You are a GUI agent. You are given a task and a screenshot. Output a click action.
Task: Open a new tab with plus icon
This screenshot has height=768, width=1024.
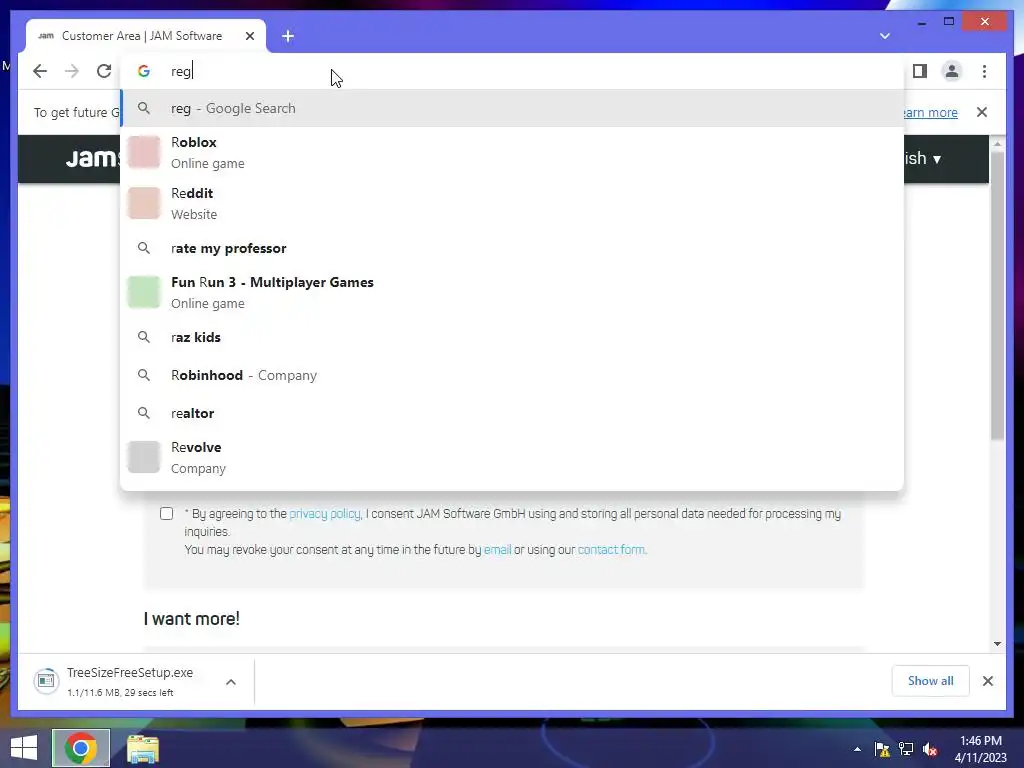click(288, 36)
